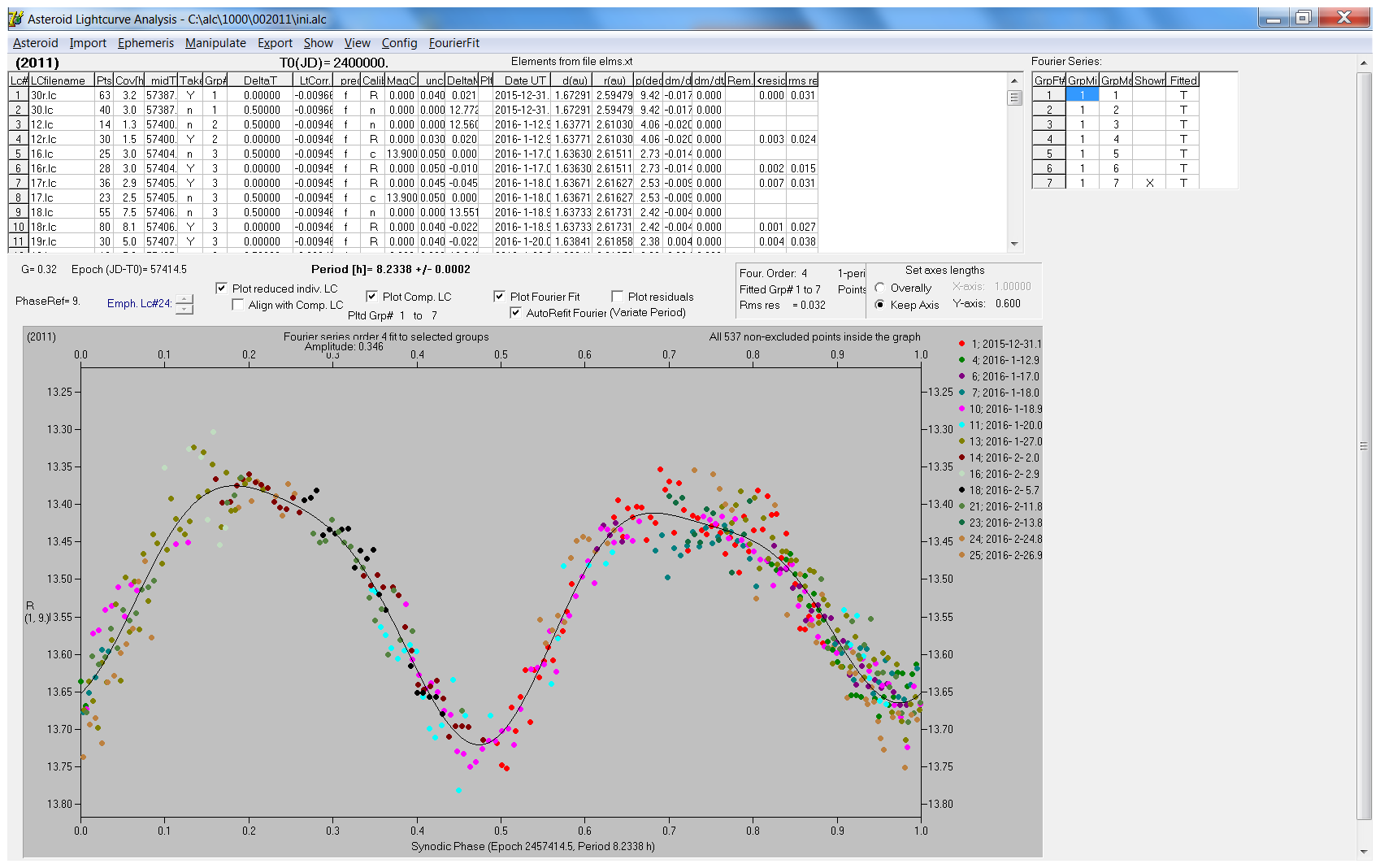Click the black legend marker for 2016-2-5.7
1380x868 pixels.
coord(961,490)
